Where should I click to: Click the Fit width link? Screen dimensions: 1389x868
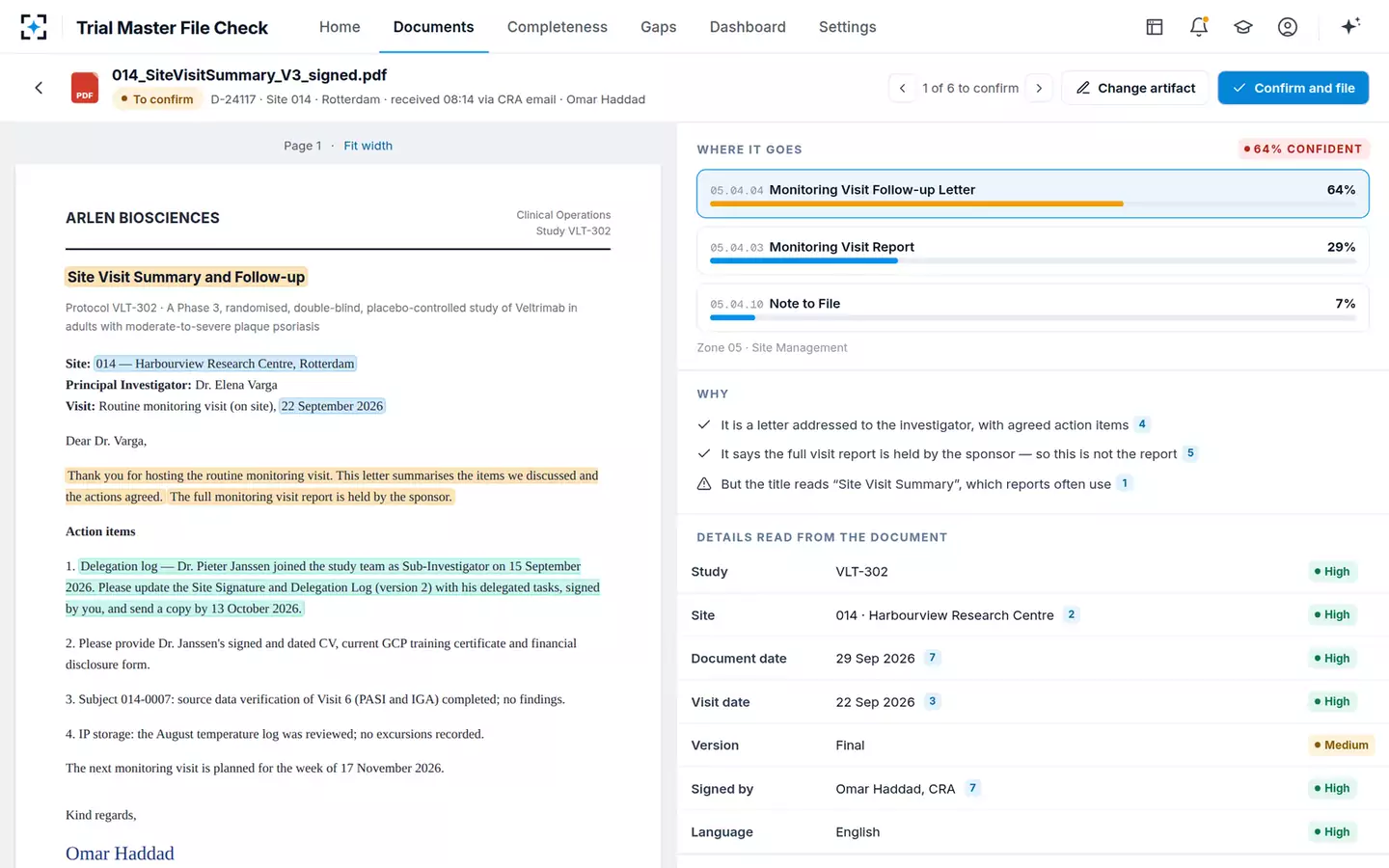368,146
